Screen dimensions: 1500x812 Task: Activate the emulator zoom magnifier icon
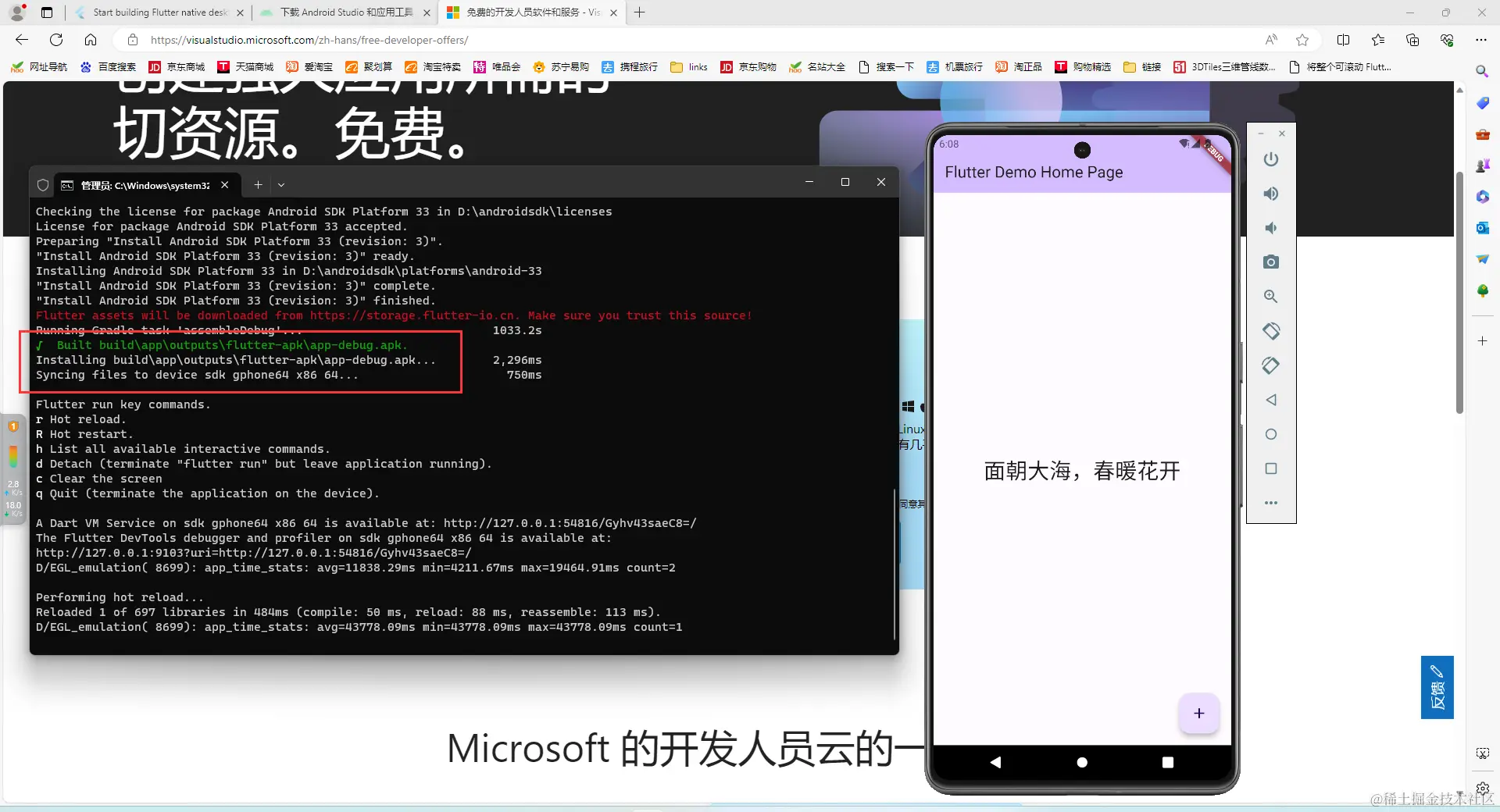tap(1271, 297)
